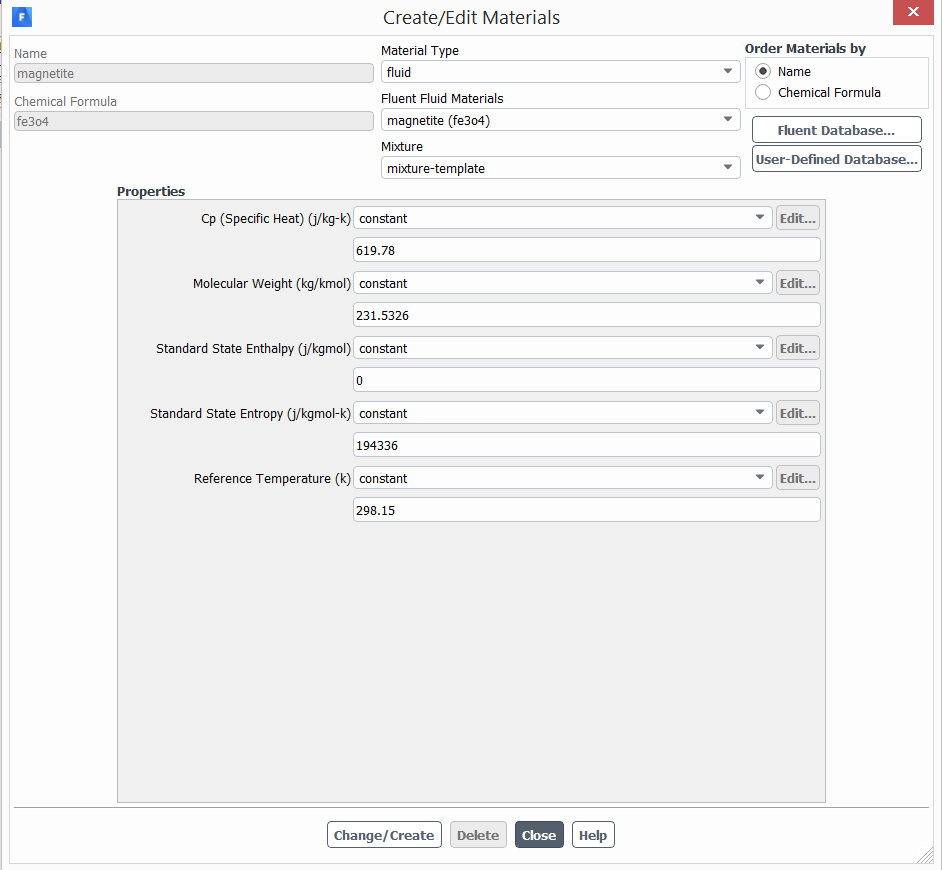Click the molecular weight value field 231.5326
Viewport: 942px width, 870px height.
coord(586,315)
